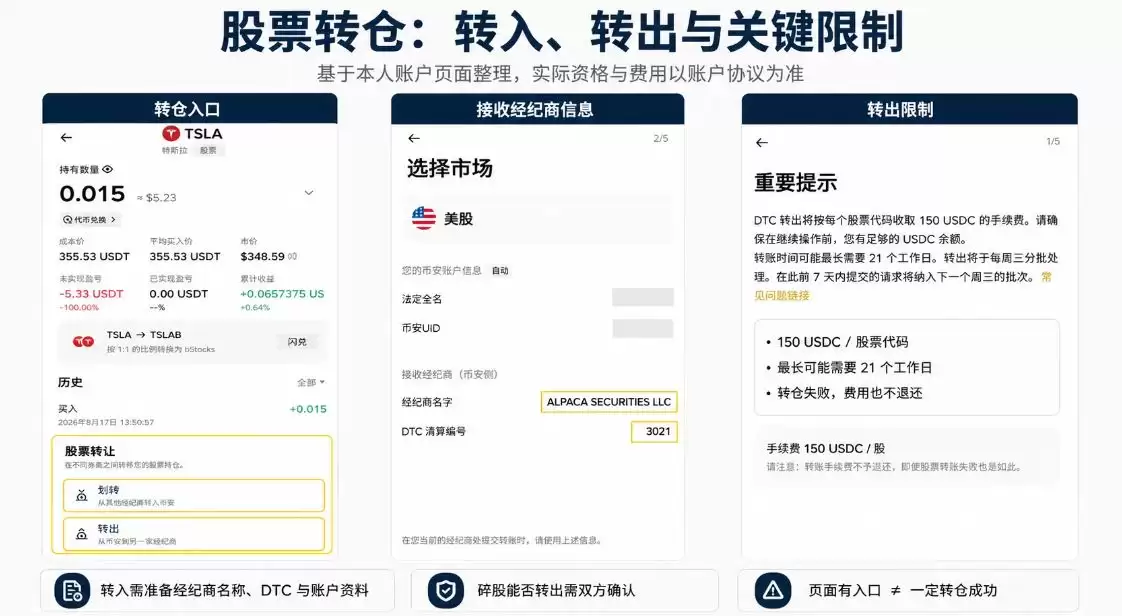Click the 355.53 USDT 成本价 value
Image resolution: width=1122 pixels, height=616 pixels.
[94, 256]
